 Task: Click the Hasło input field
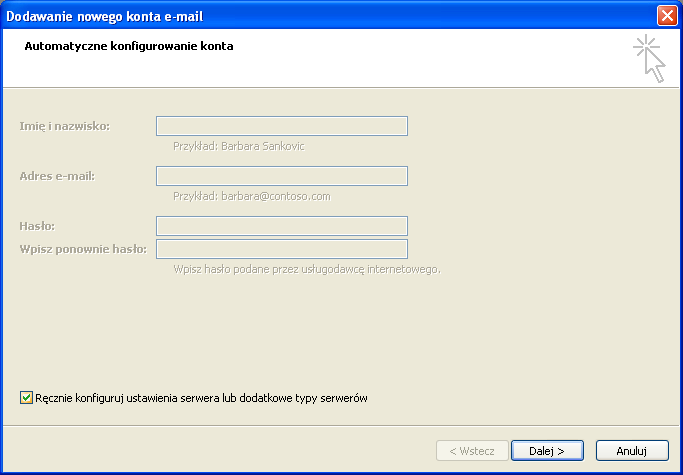(x=282, y=226)
